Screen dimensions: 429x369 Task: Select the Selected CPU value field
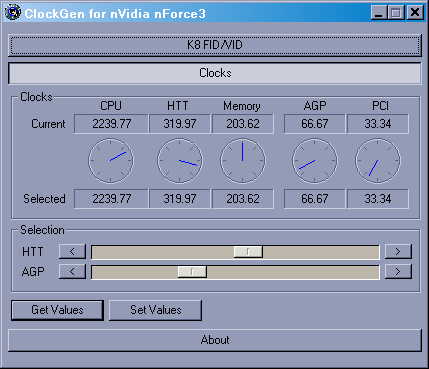point(111,199)
